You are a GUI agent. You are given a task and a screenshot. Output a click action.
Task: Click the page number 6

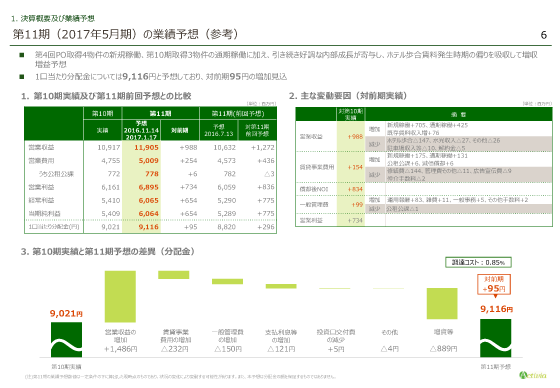[543, 35]
